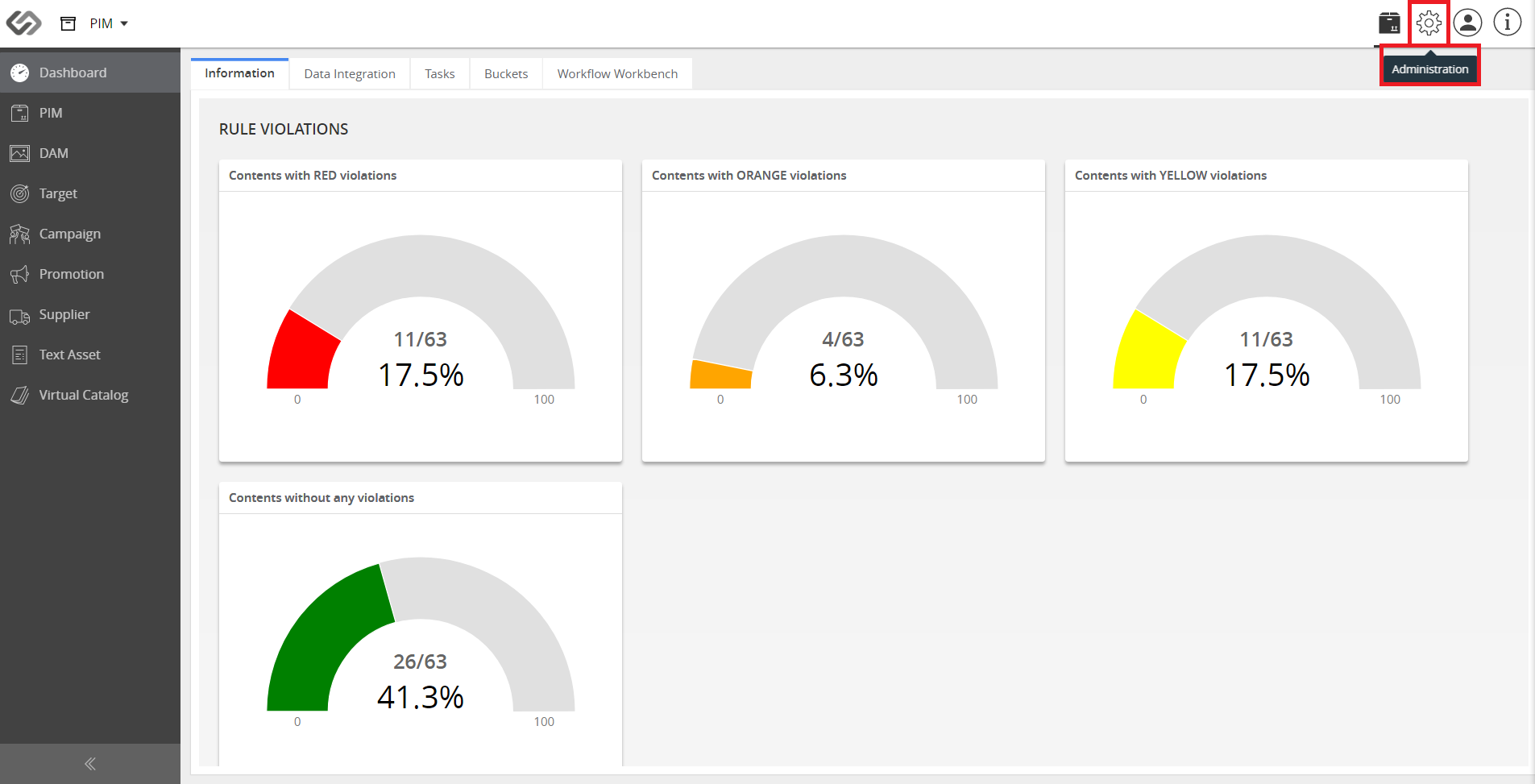Open the Workflow Workbench tab
The width and height of the screenshot is (1535, 784).
click(x=617, y=73)
